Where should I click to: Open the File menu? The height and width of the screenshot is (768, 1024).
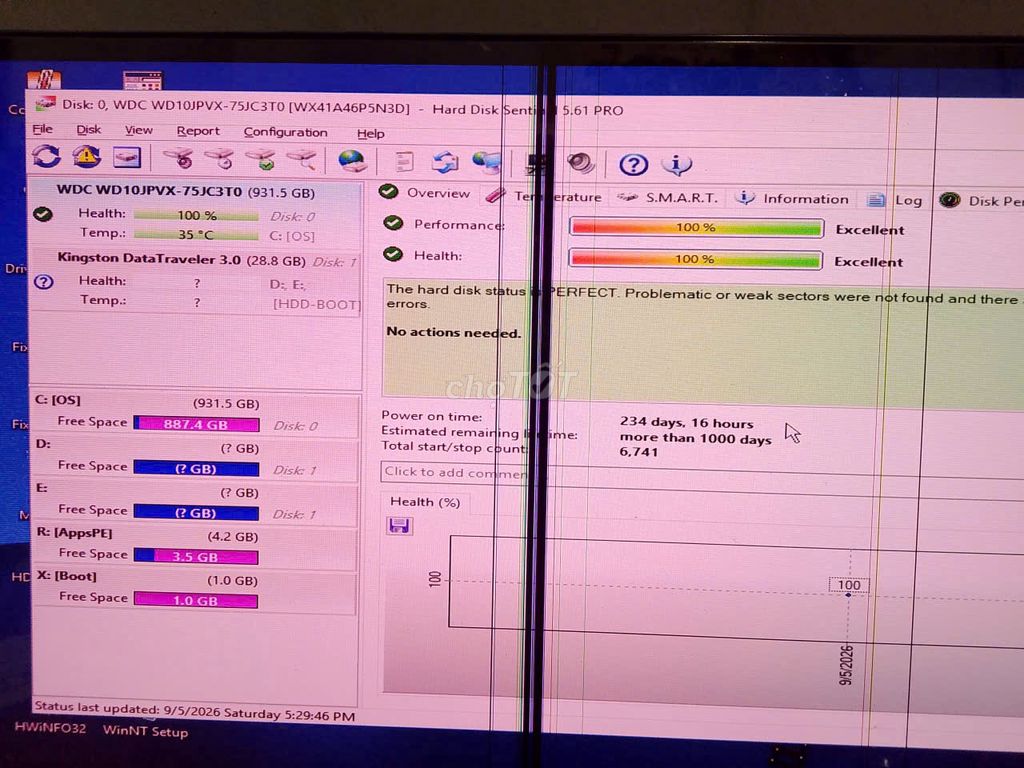click(x=43, y=129)
